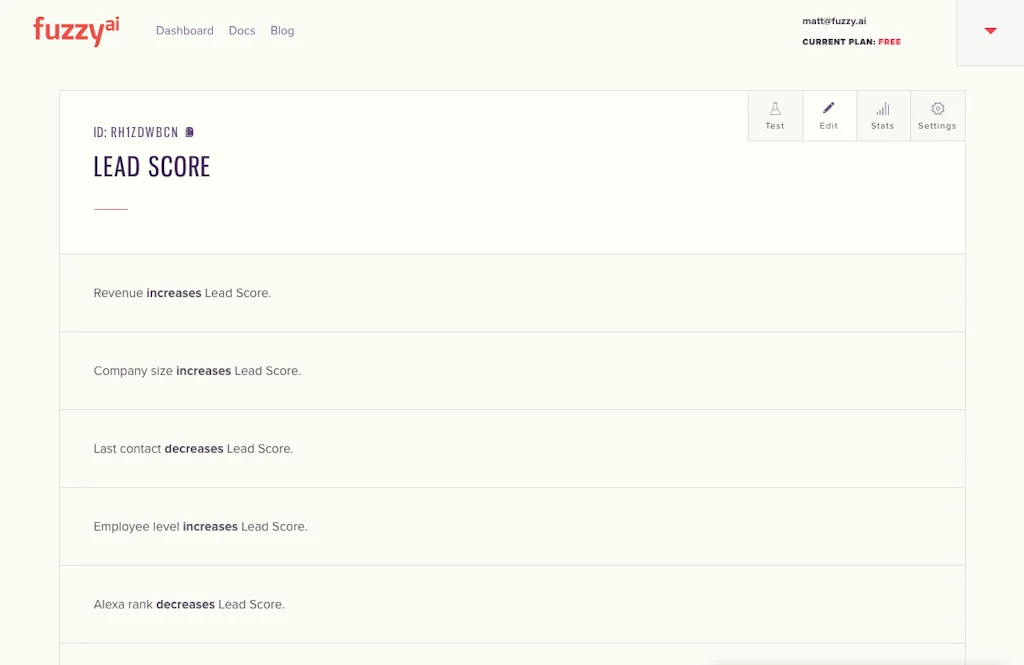
Task: Edit the Last contact decreases rule
Action: [x=192, y=448]
